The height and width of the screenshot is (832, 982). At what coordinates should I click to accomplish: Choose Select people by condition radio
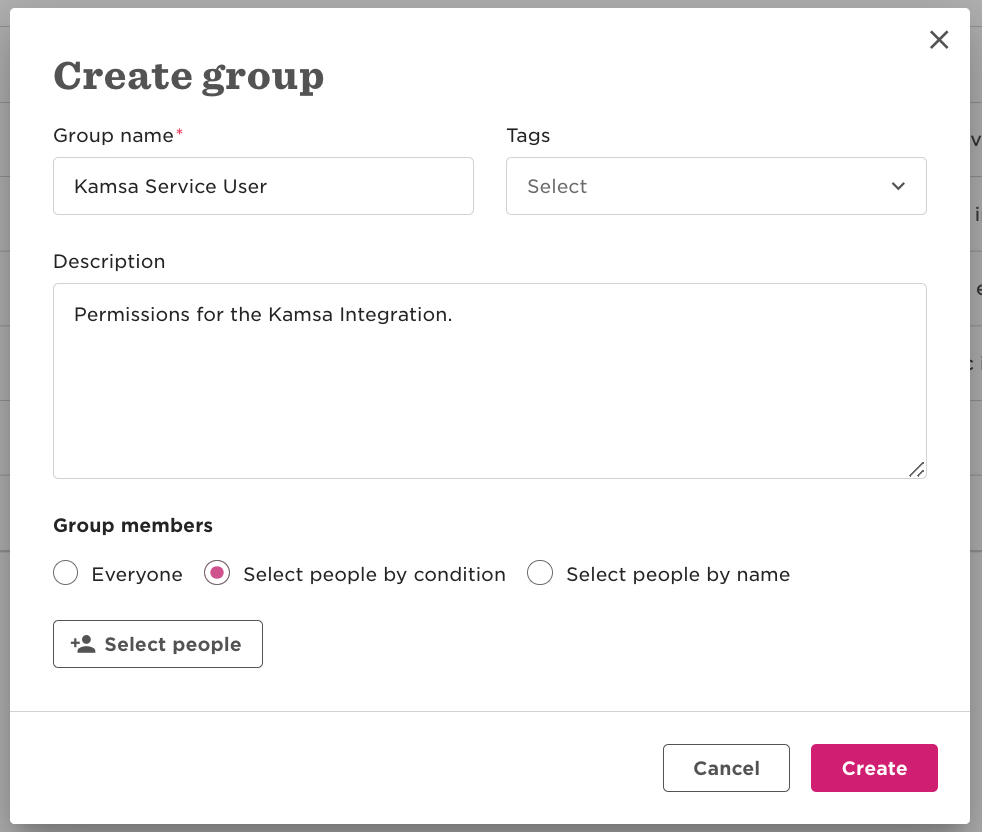click(x=217, y=573)
